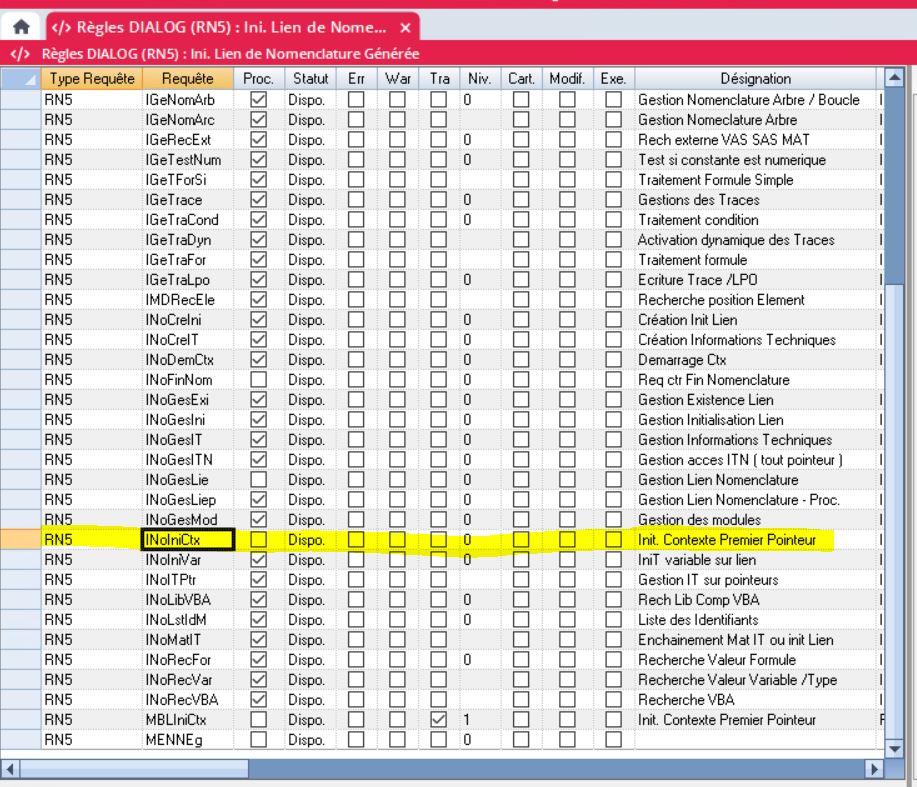Click the Désignation column header
917x787 pixels.
click(x=755, y=79)
